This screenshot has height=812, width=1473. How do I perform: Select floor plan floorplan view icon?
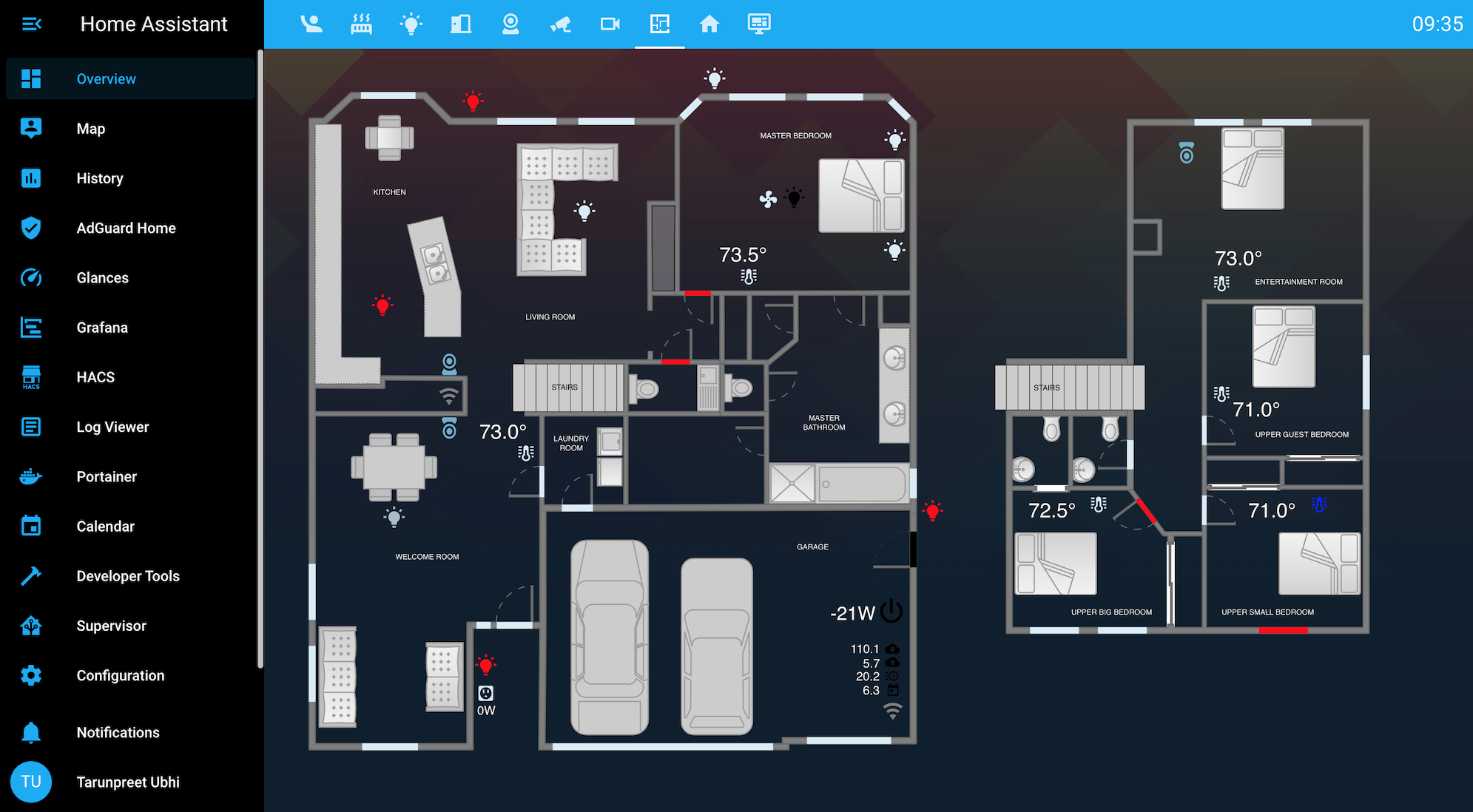(660, 25)
